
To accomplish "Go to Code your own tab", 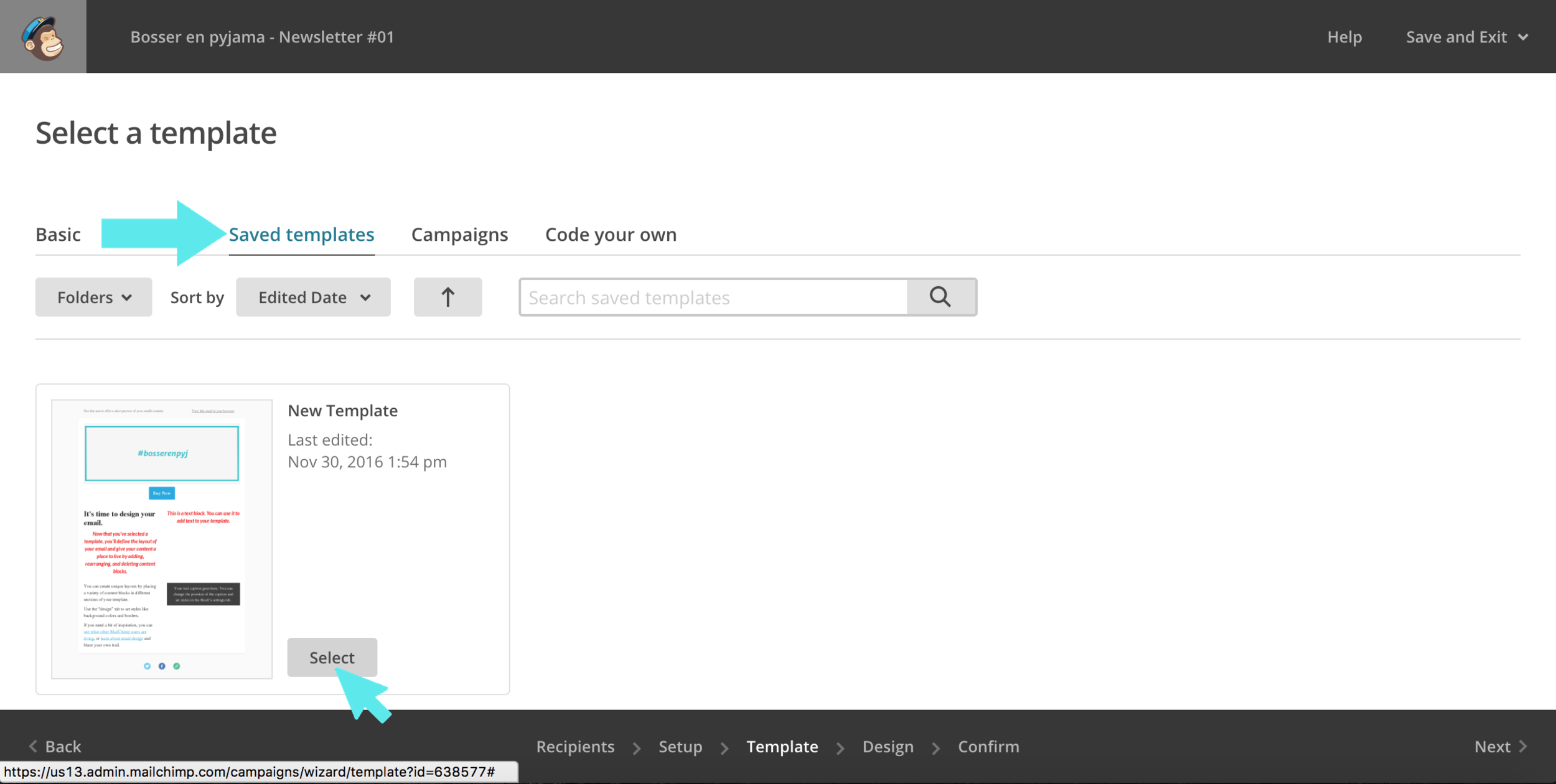I will pos(611,235).
